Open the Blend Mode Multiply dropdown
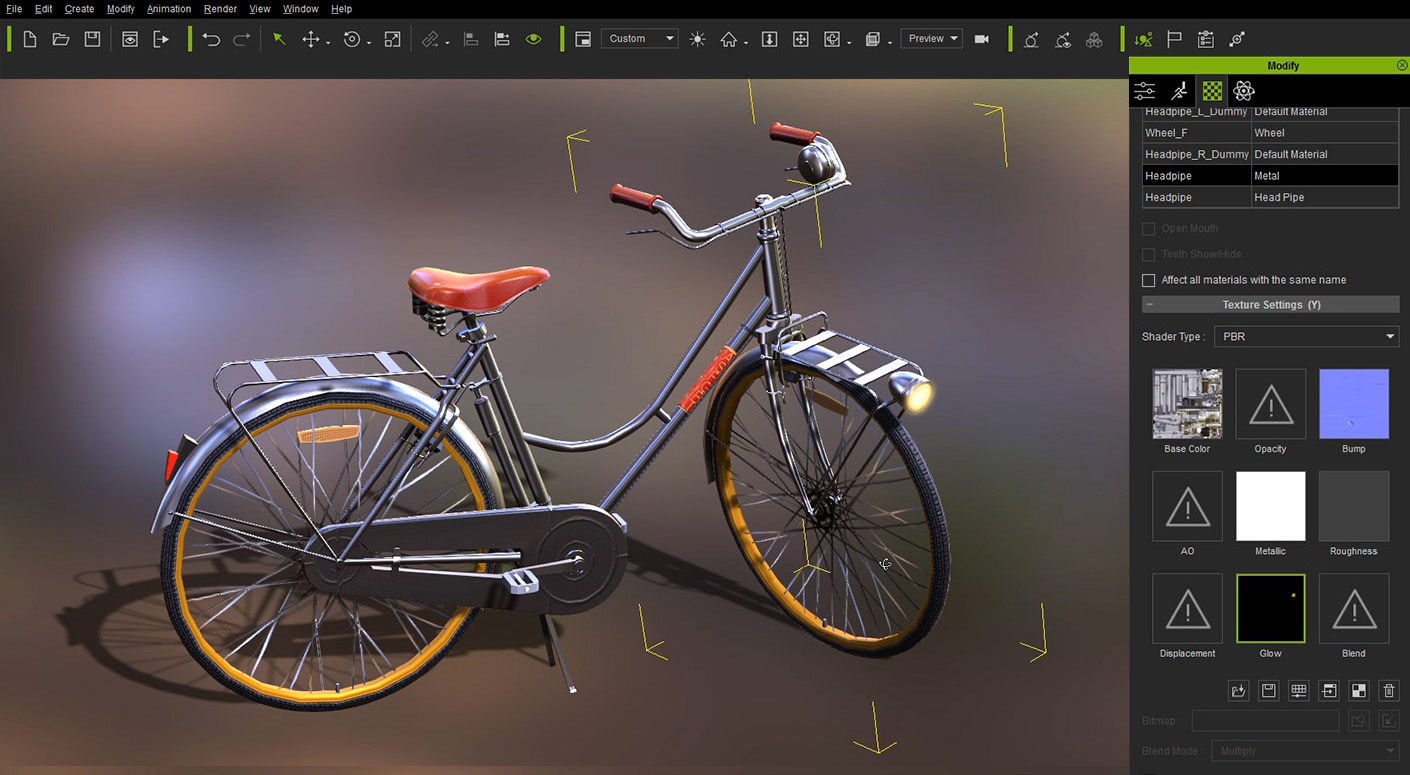 [x=1305, y=751]
